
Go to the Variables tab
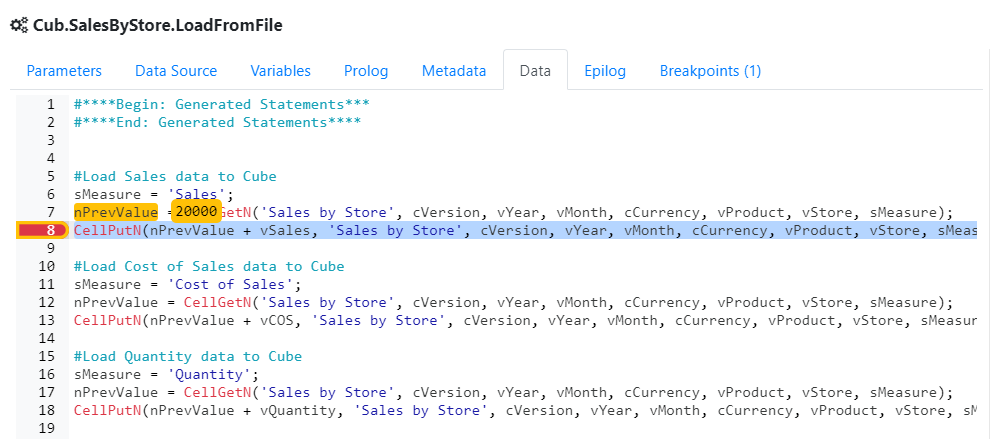[x=280, y=71]
